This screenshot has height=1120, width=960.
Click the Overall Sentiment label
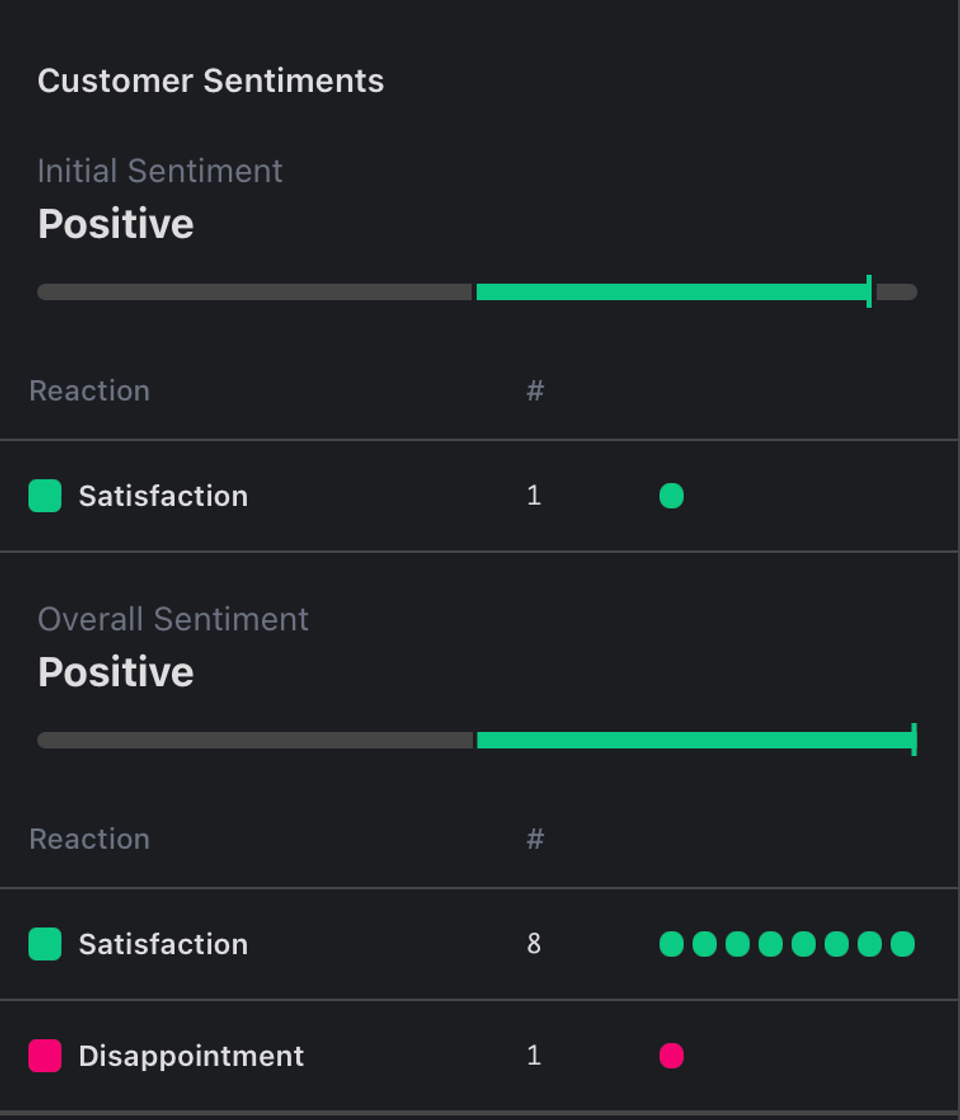click(172, 620)
